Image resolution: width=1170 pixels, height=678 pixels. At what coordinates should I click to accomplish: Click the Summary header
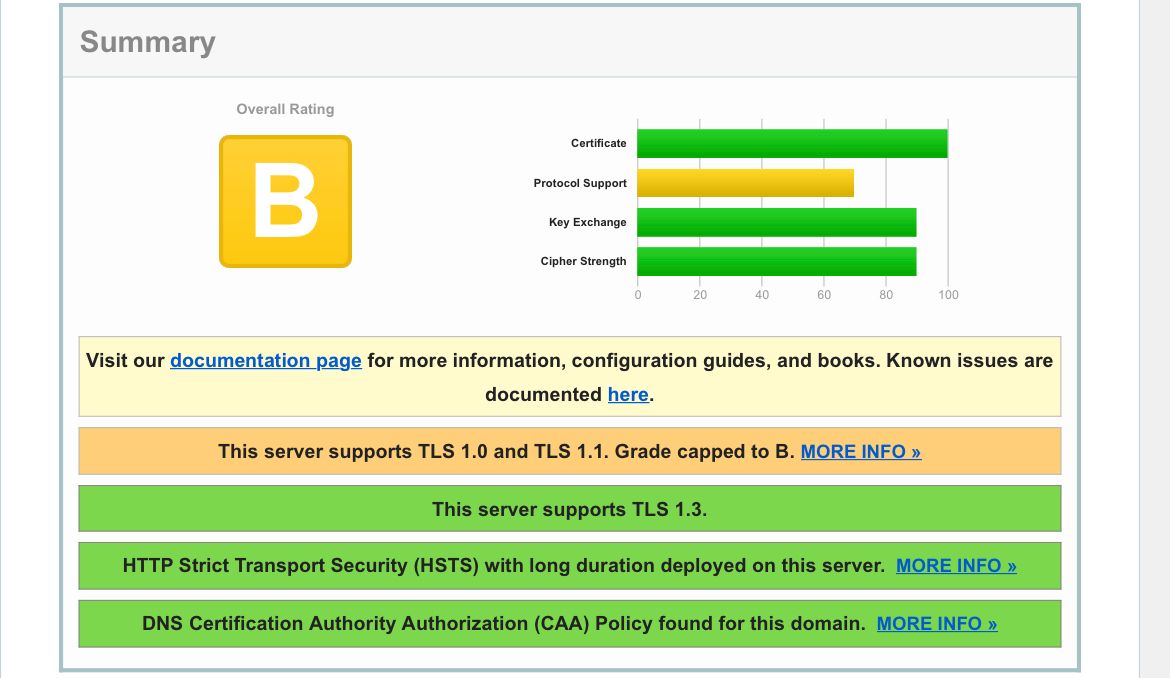(x=147, y=42)
